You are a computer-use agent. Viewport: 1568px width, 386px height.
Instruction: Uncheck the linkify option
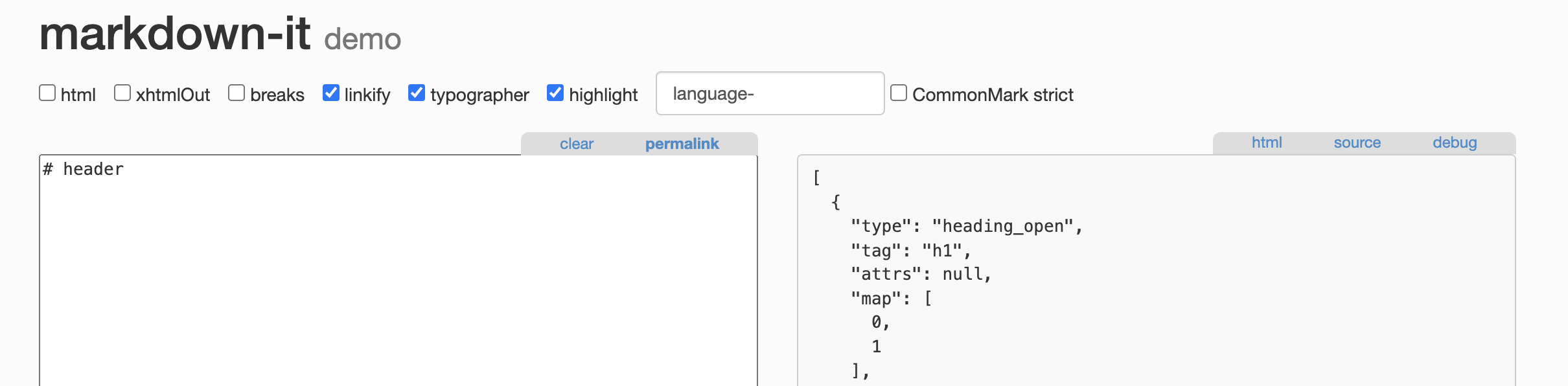coord(331,93)
